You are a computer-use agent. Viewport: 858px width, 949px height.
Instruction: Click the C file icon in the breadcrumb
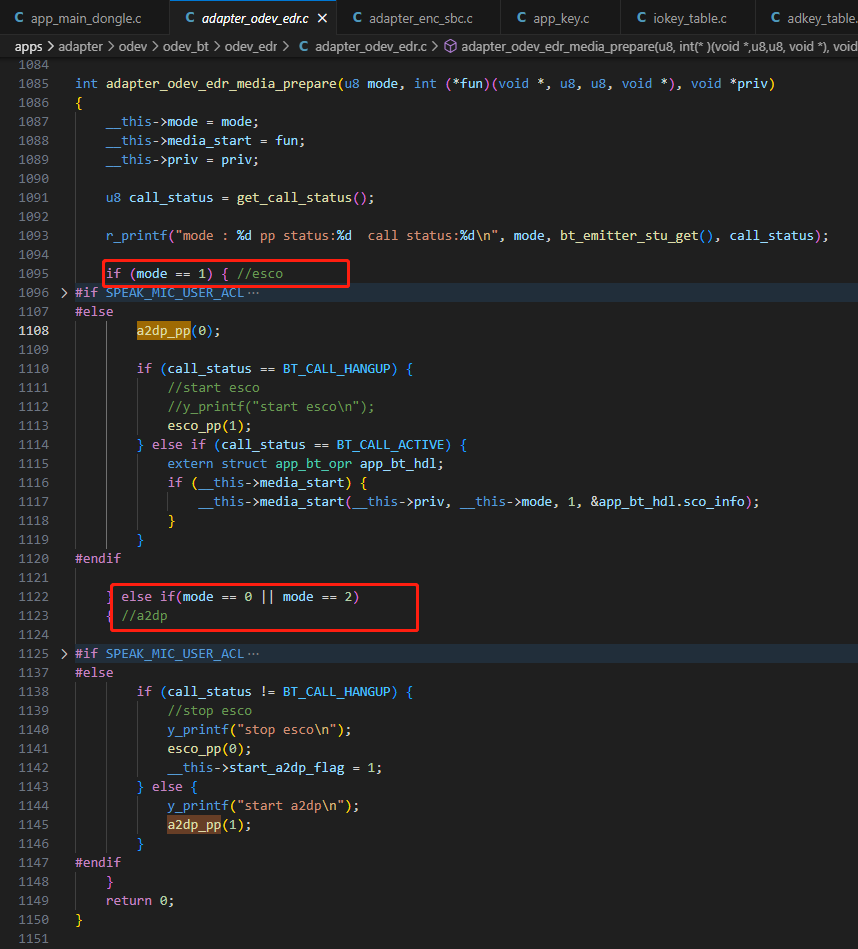tap(304, 46)
